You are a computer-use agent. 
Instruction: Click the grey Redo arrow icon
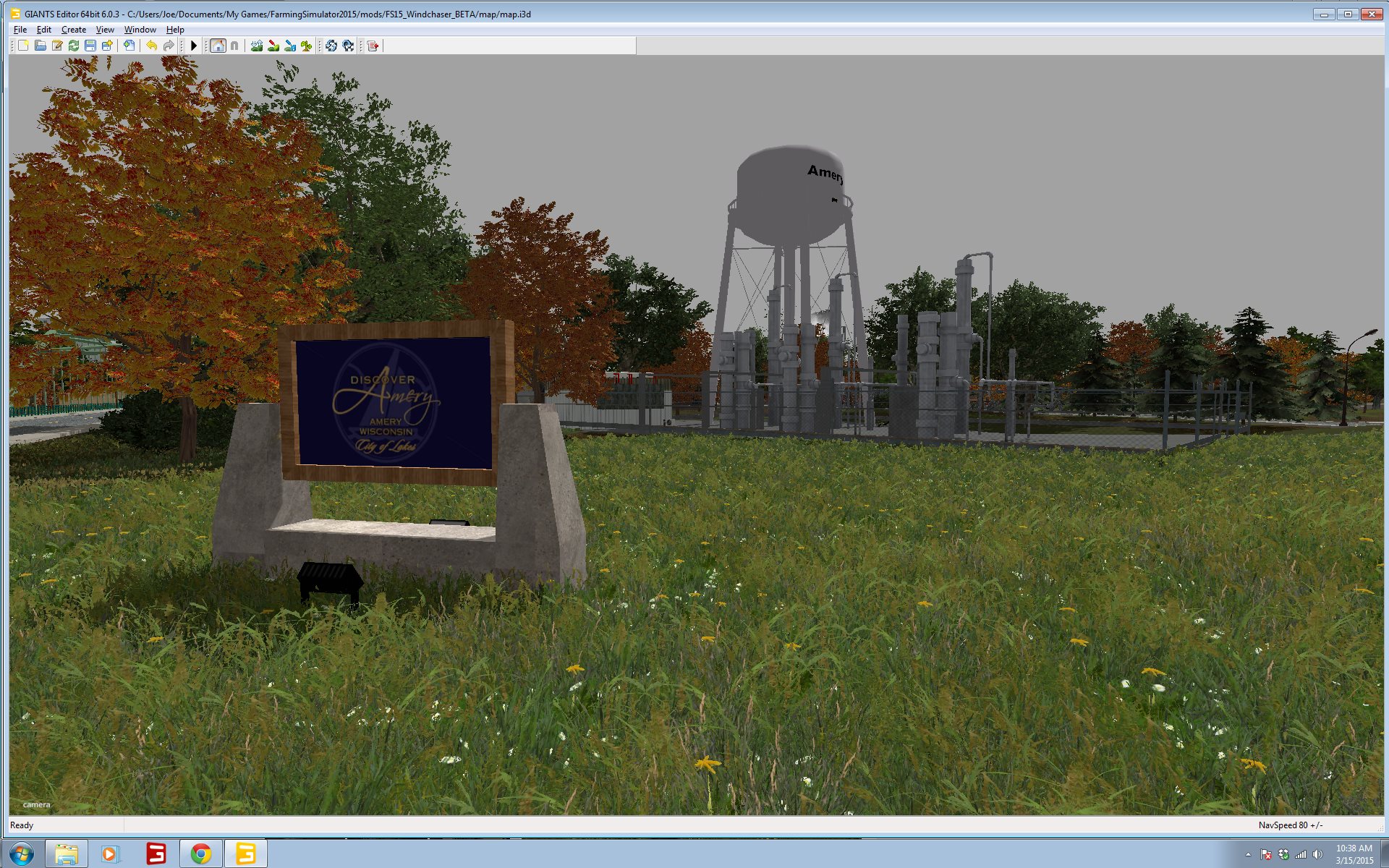tap(169, 46)
